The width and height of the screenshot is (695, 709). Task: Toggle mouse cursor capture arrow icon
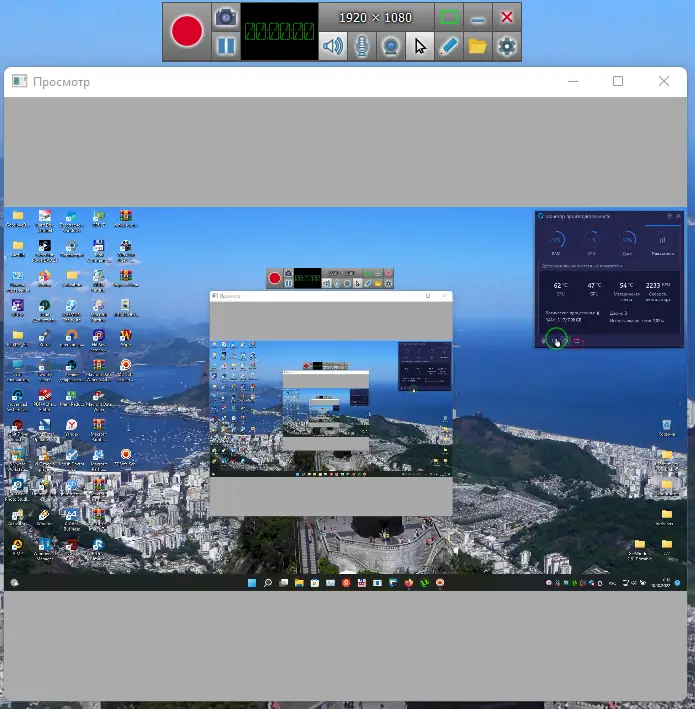point(420,46)
